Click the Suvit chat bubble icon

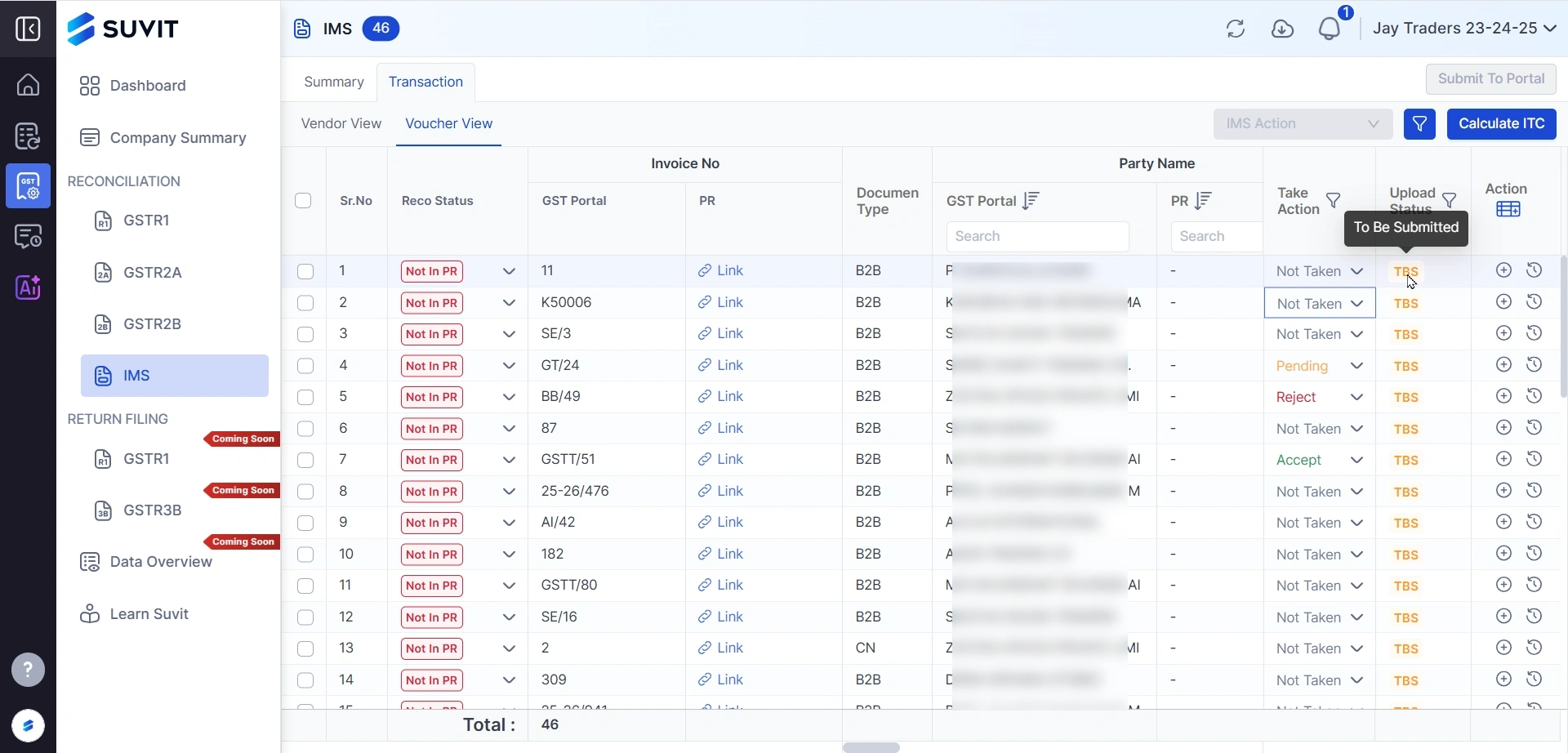[28, 726]
